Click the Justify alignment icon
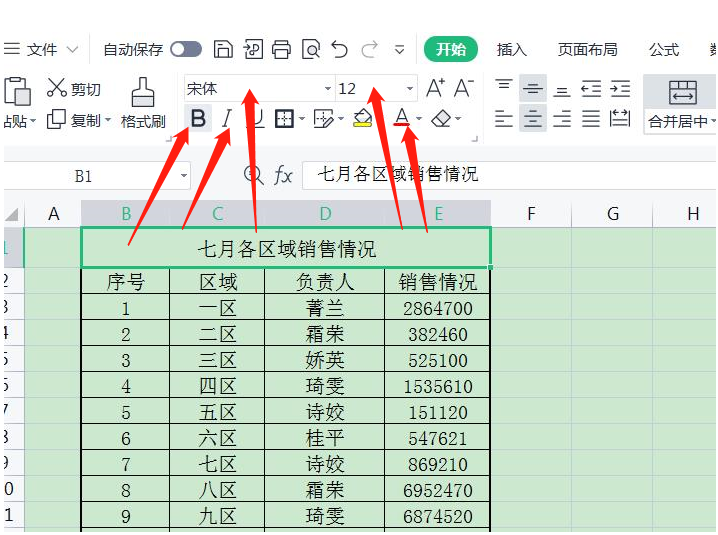The image size is (718, 535). pos(591,119)
